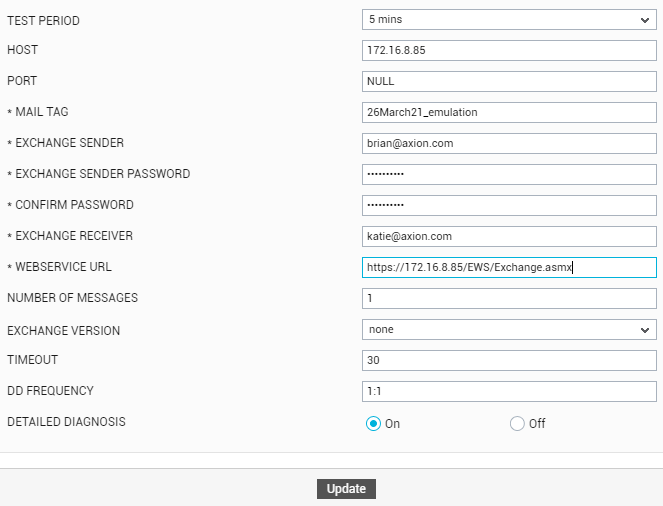Screen dimensions: 663x506
Task: Focus the HOST input field
Action: tap(509, 51)
